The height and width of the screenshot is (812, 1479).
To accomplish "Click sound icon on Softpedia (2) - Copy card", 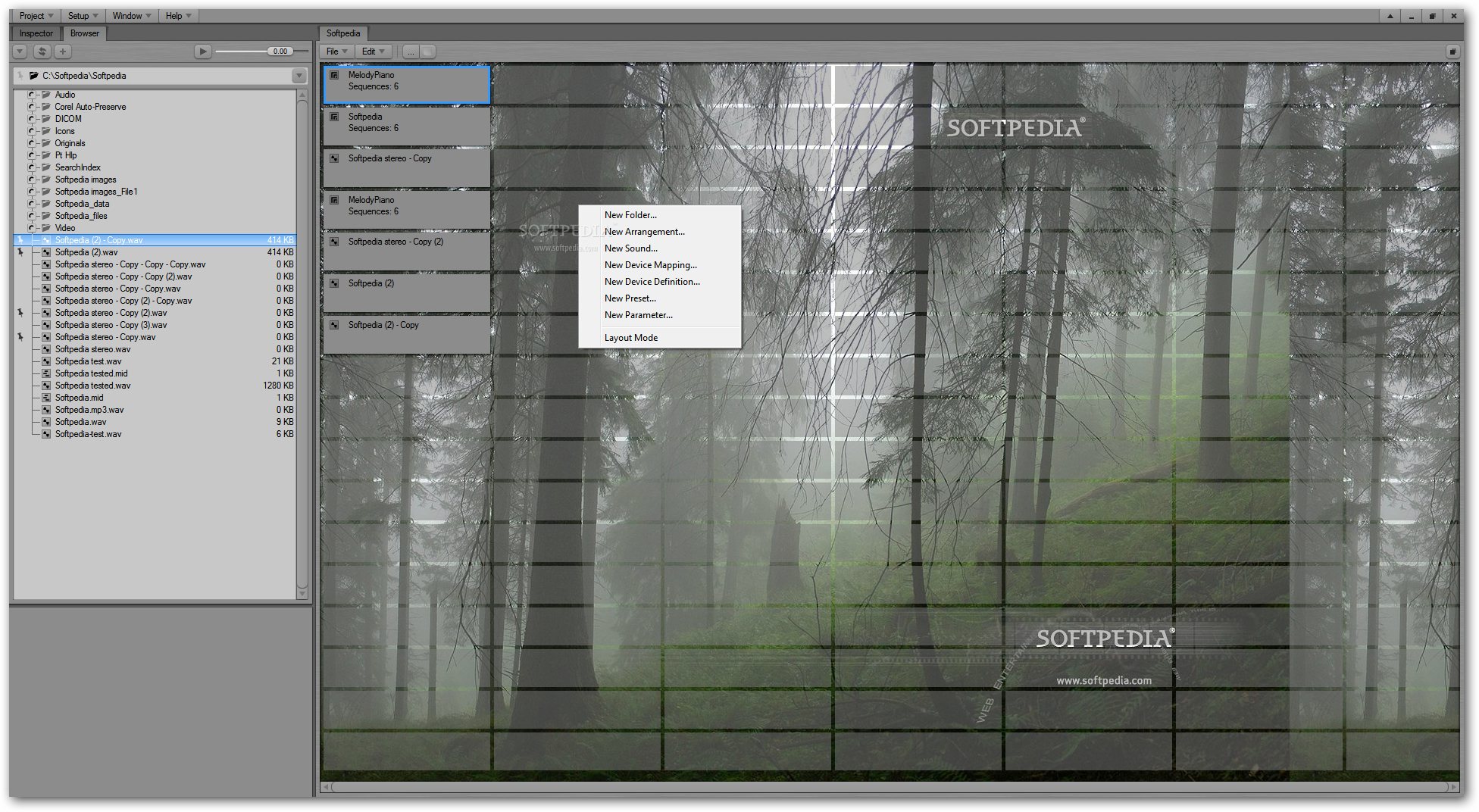I will coord(334,325).
